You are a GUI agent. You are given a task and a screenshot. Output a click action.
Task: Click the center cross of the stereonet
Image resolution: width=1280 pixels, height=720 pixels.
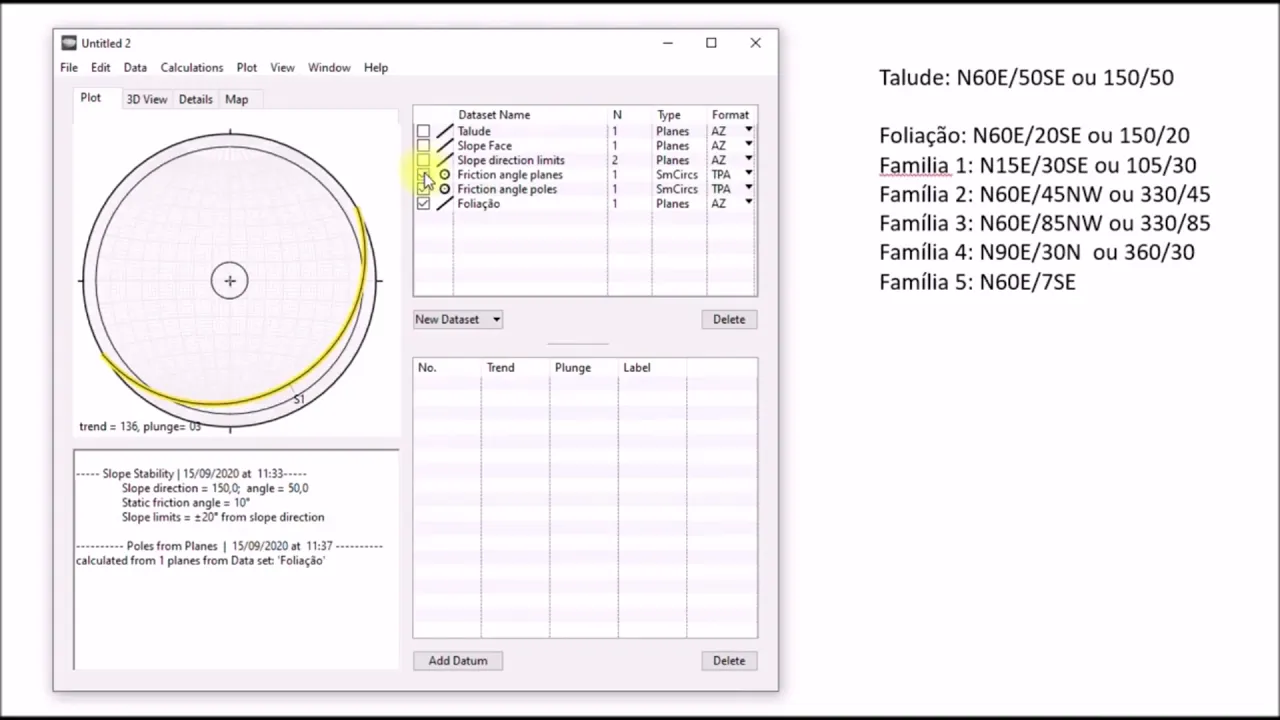[230, 281]
